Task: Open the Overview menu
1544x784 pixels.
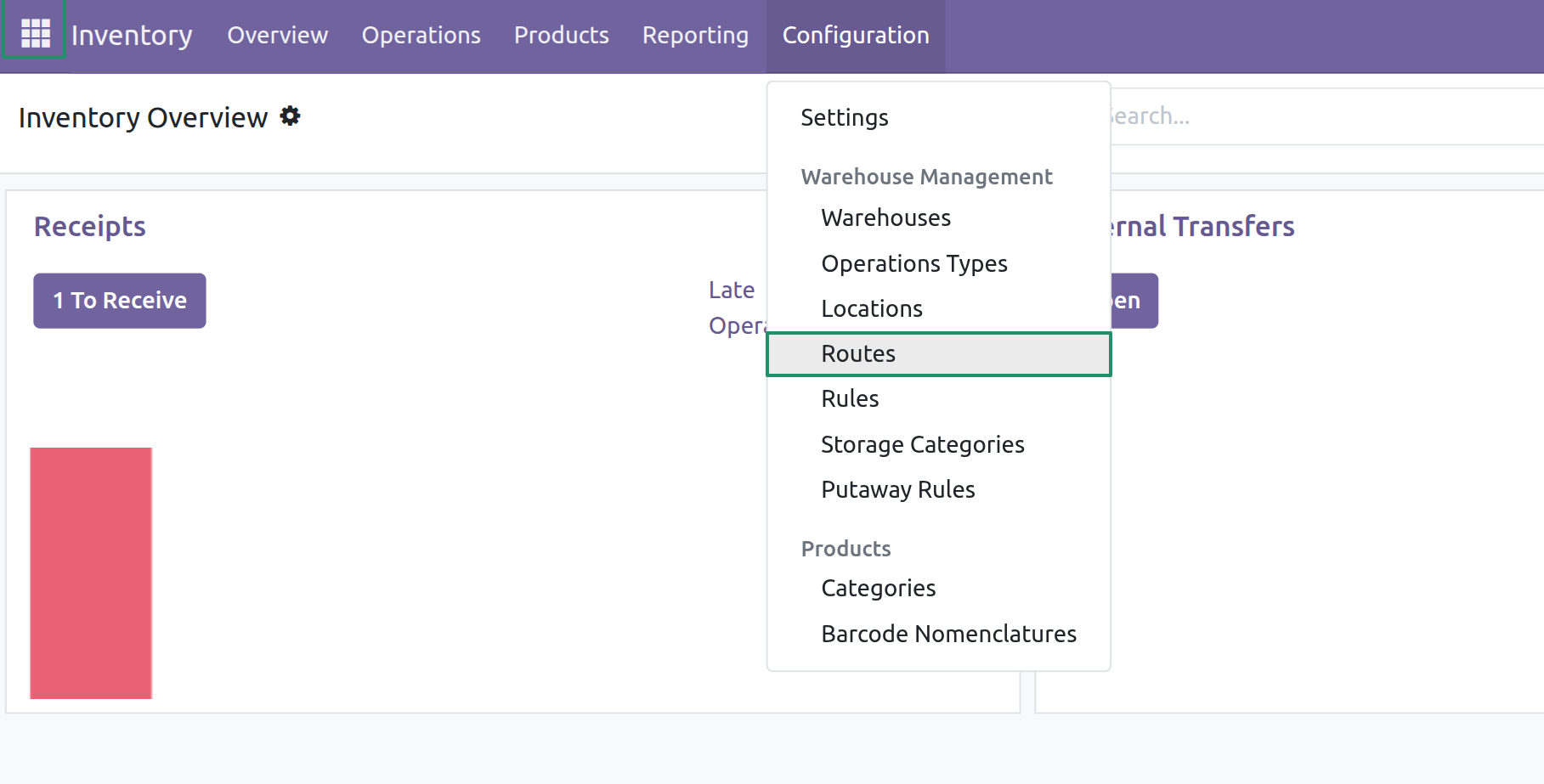Action: pos(277,35)
